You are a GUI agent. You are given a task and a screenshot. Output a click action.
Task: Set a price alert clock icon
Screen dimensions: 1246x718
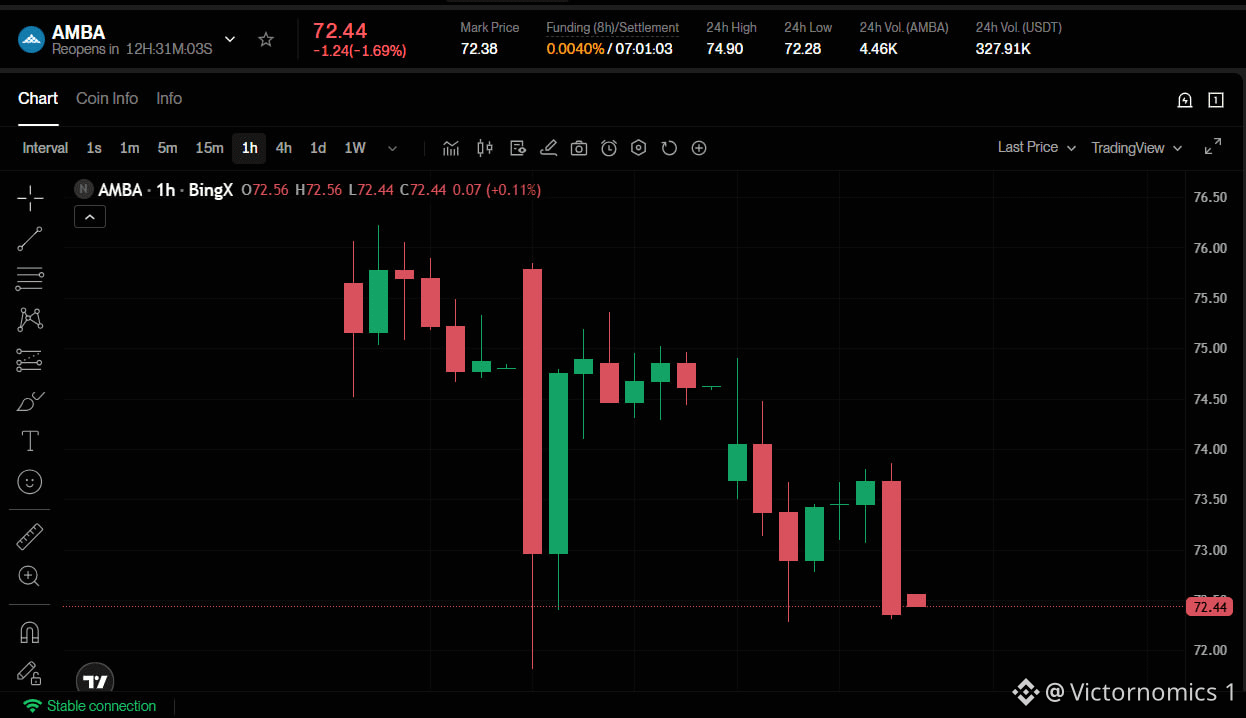coord(609,148)
